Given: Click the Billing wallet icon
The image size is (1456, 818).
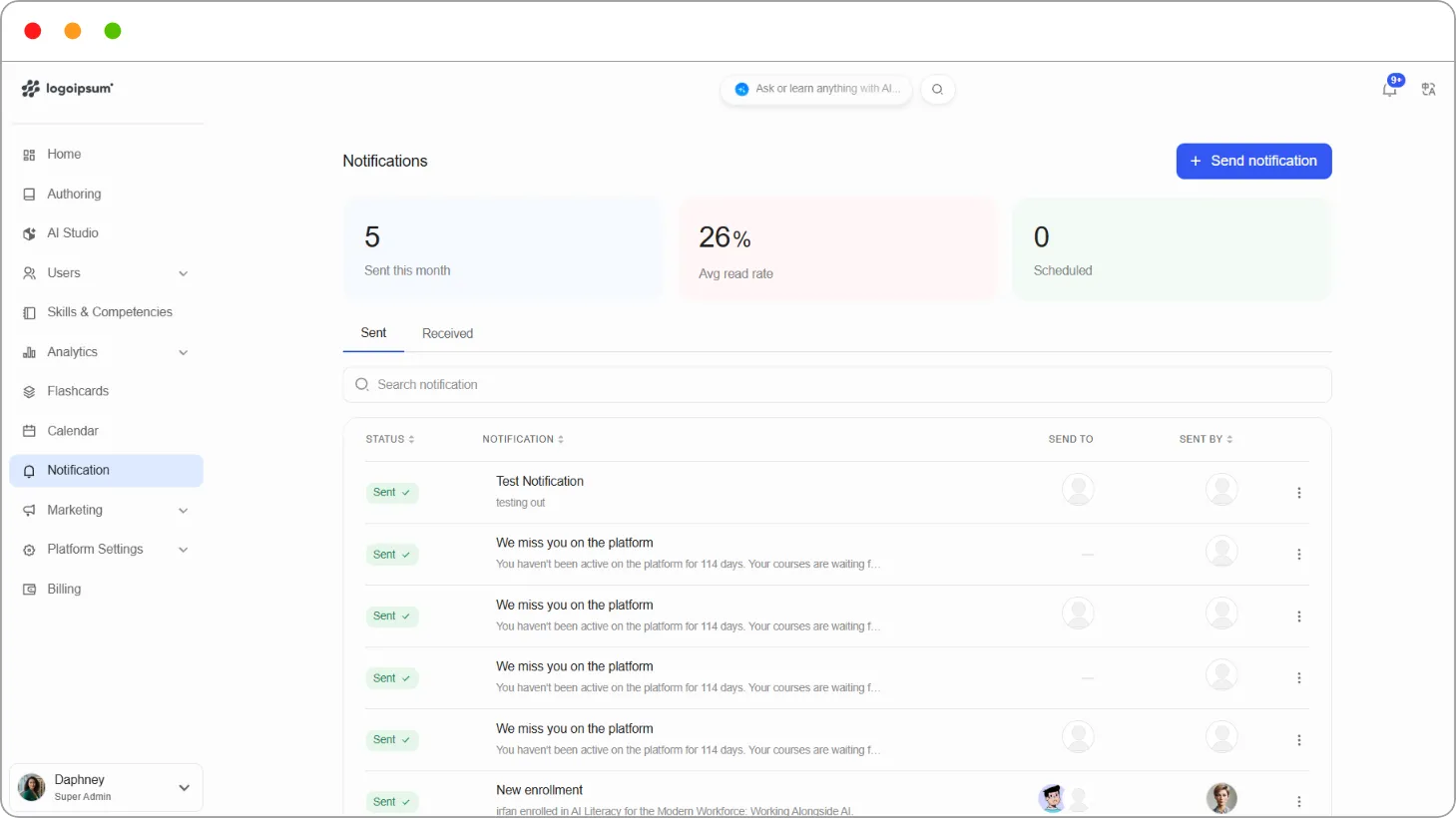Looking at the screenshot, I should pos(29,590).
